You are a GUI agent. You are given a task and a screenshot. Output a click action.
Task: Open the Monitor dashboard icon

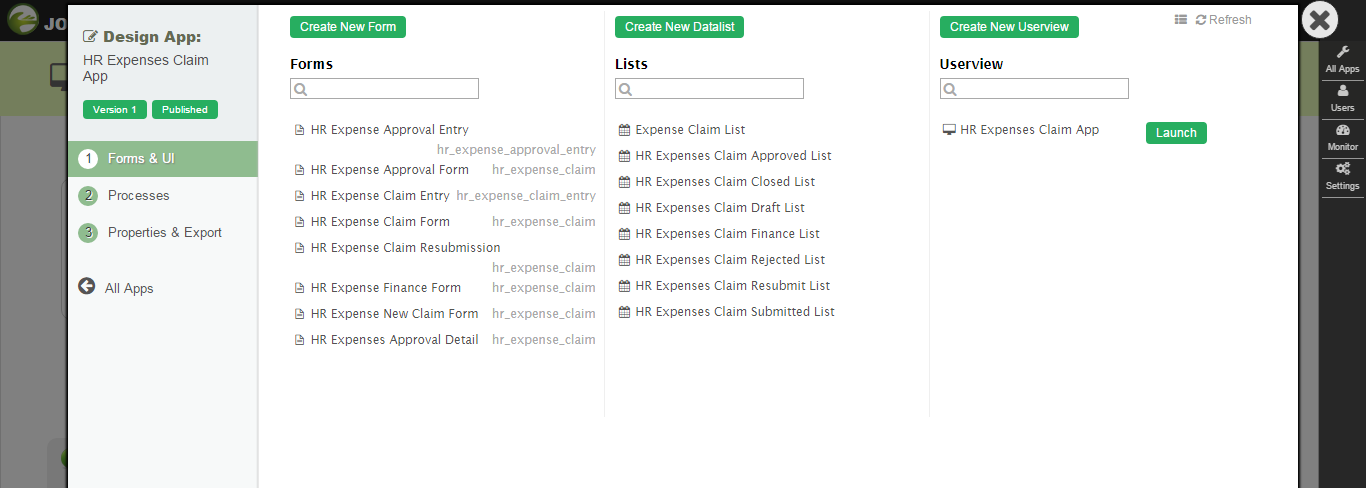point(1342,131)
